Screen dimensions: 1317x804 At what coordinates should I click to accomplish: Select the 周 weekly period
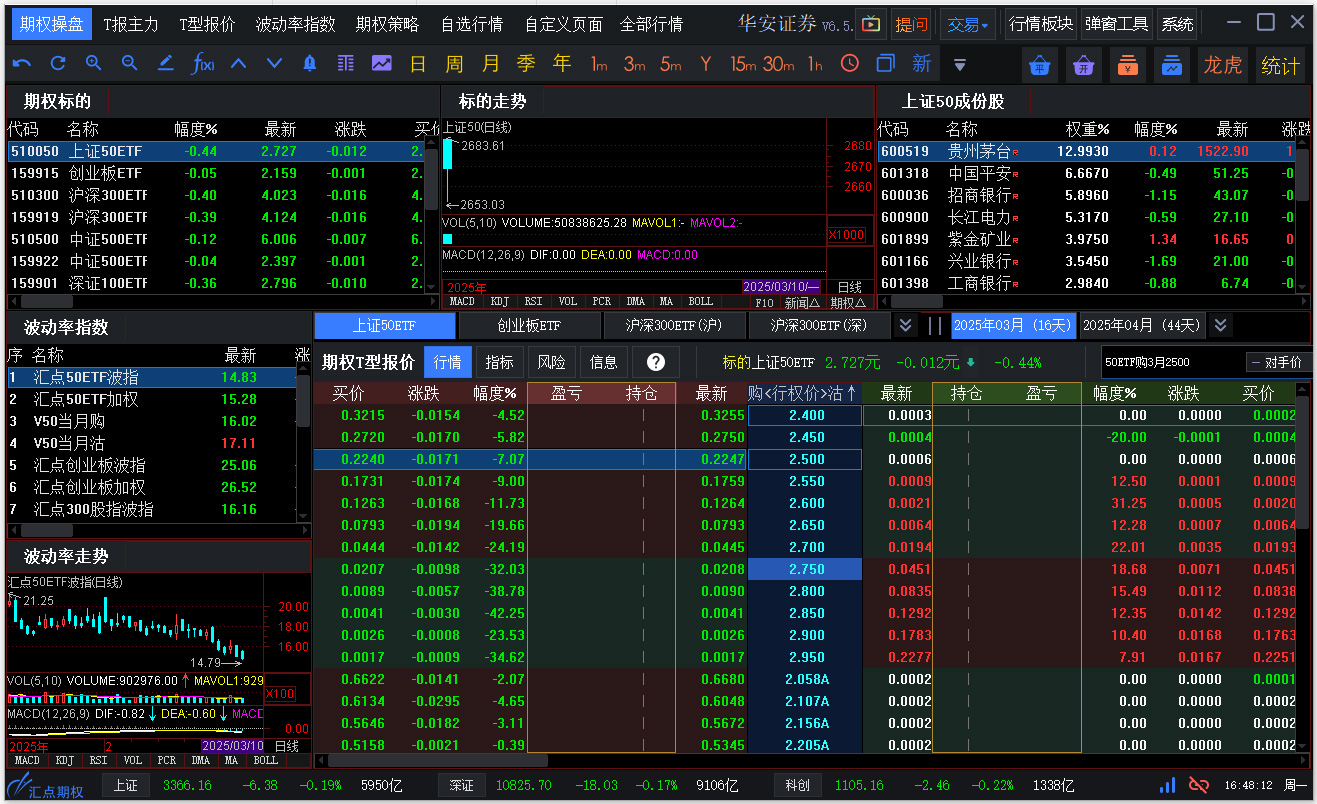(x=454, y=64)
